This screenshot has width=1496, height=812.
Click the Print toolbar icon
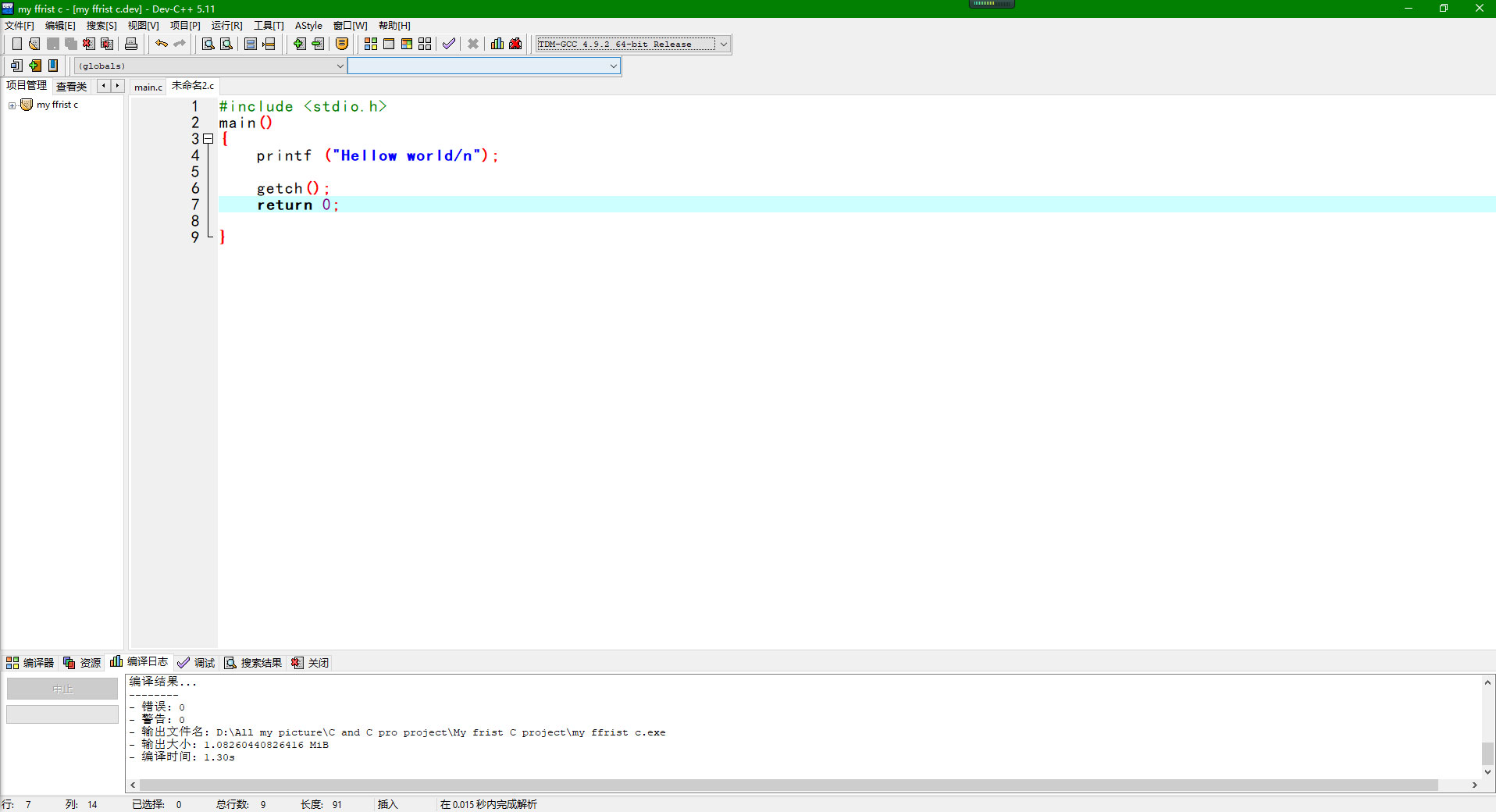coord(131,44)
